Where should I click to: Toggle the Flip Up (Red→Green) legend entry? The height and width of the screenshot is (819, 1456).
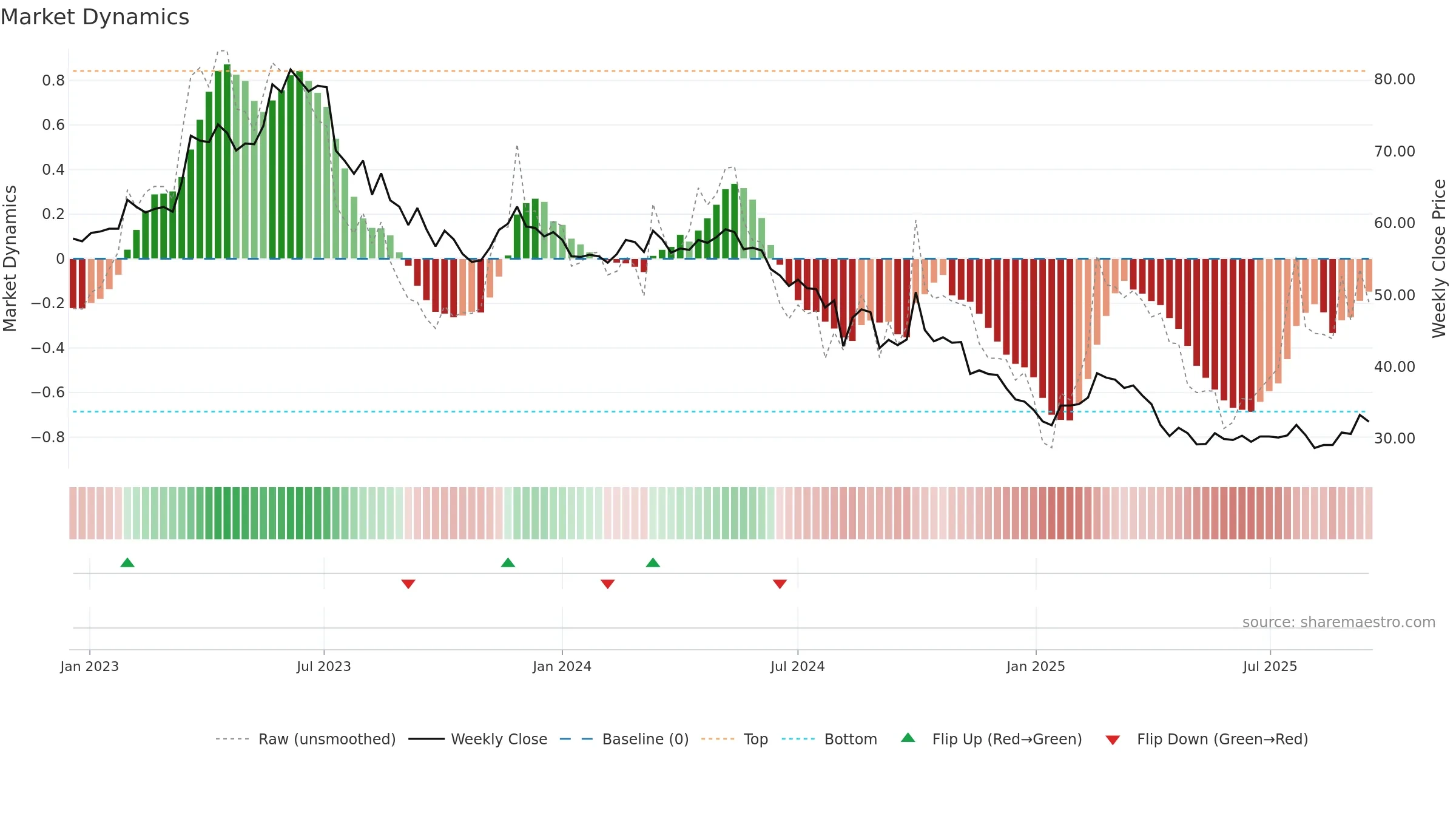point(992,739)
